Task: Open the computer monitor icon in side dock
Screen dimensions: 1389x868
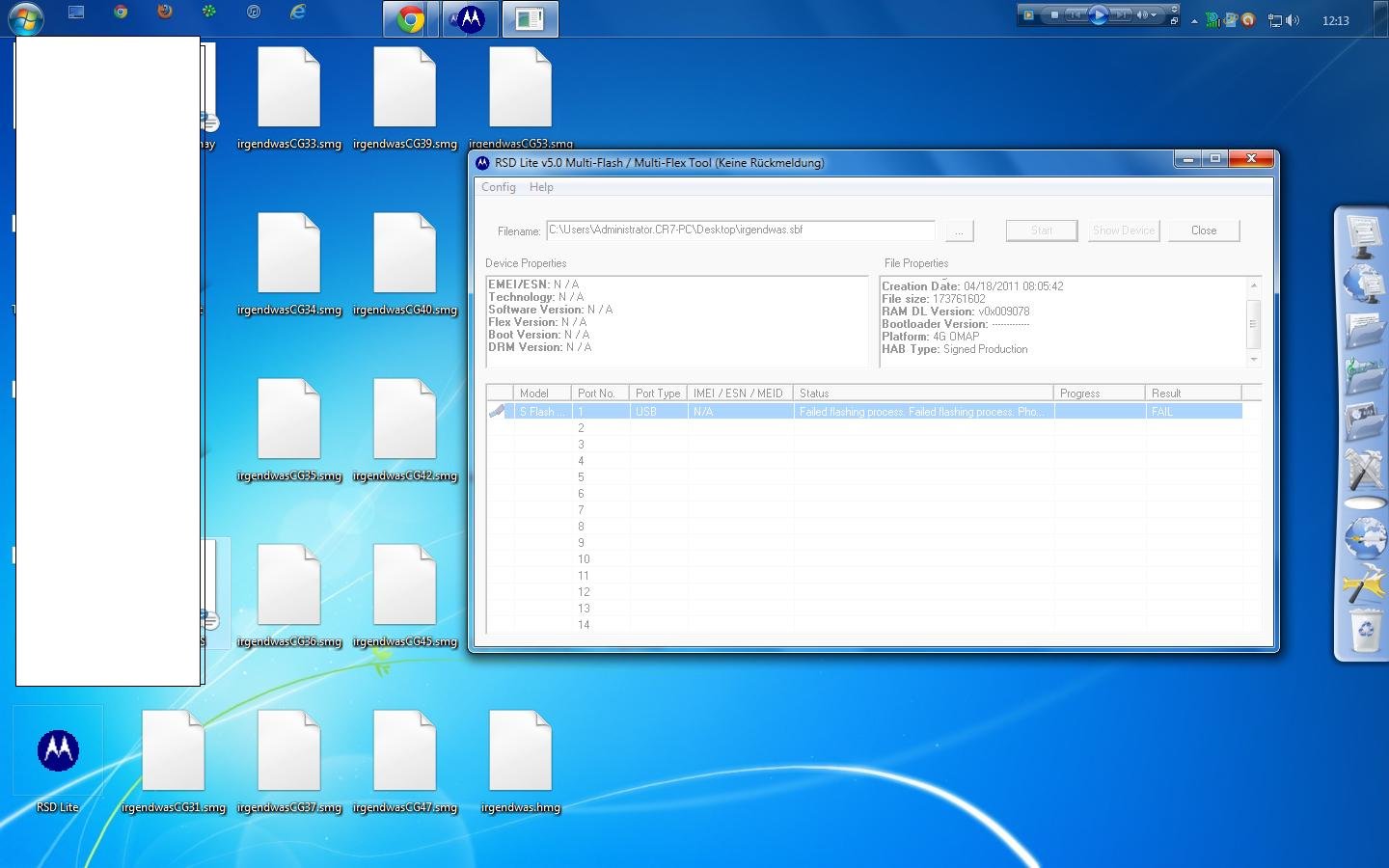Action: 1364,236
